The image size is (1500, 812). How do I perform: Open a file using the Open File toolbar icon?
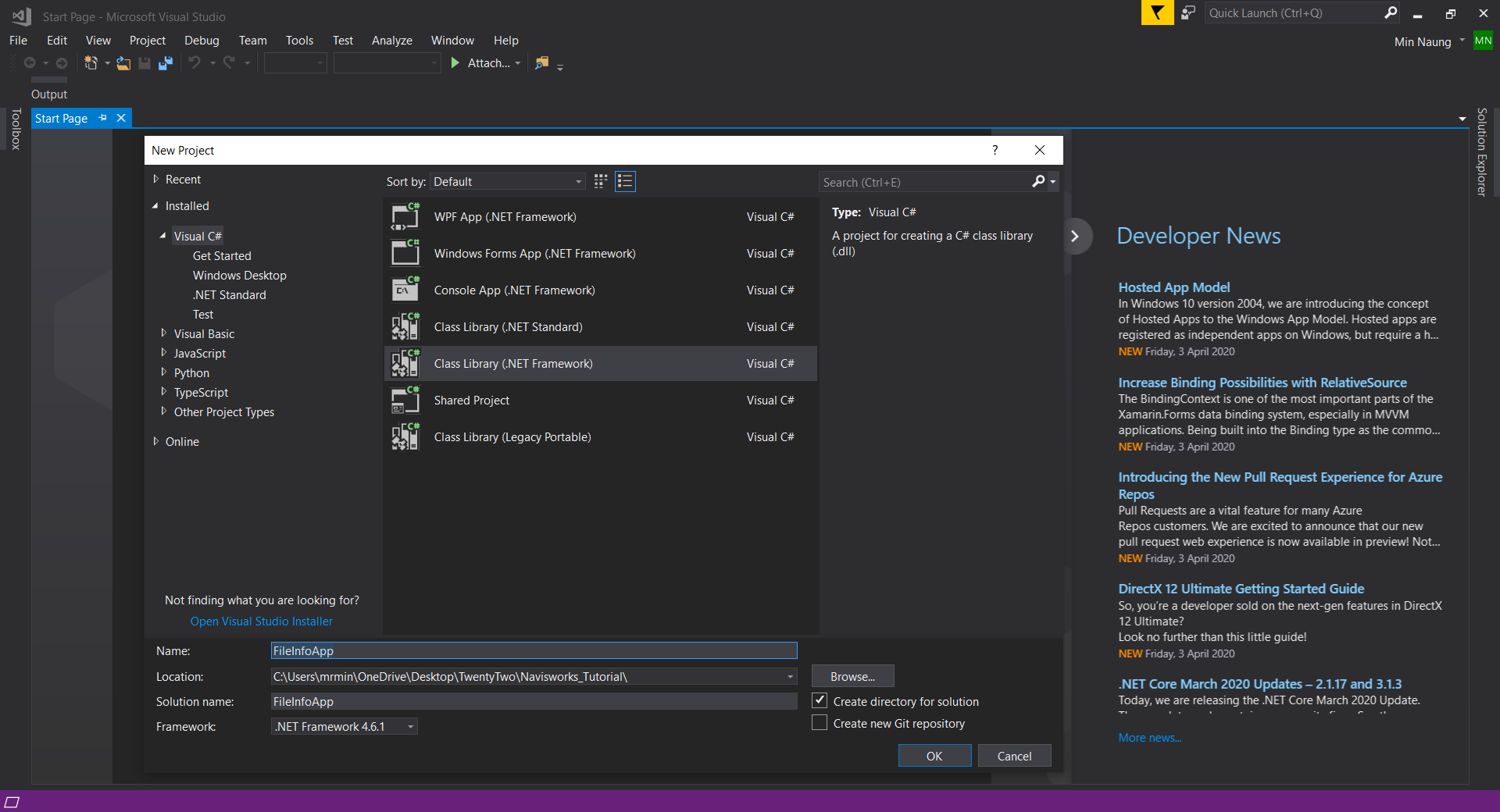123,62
